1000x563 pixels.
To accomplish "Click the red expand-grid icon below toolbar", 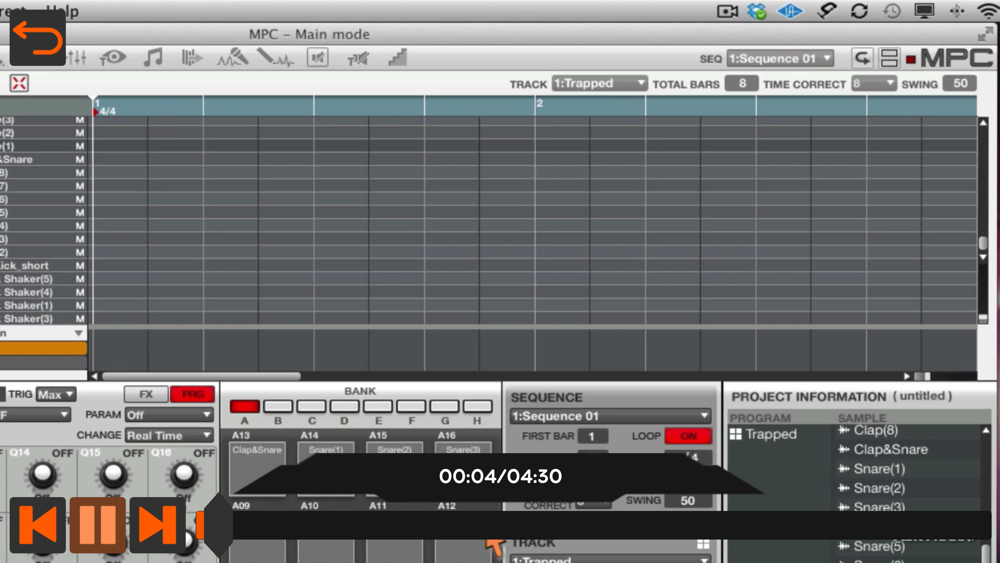I will [x=19, y=83].
